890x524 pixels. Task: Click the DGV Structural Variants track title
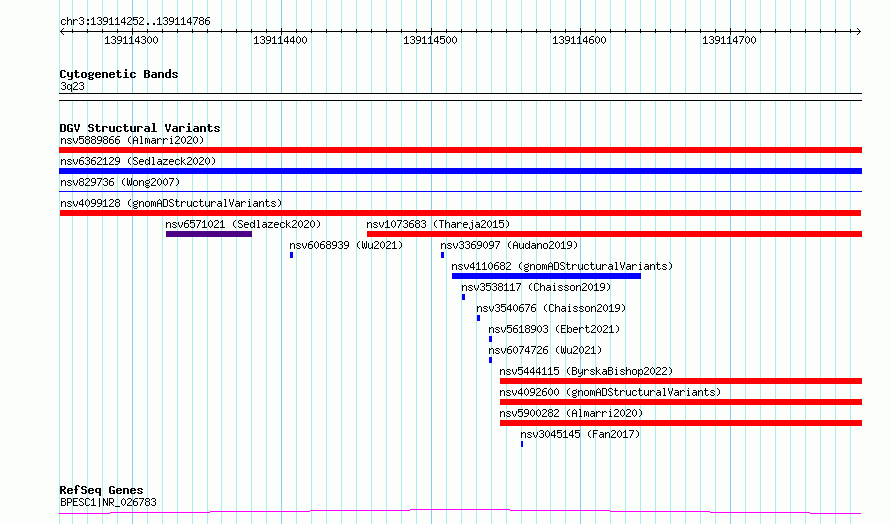(x=140, y=128)
